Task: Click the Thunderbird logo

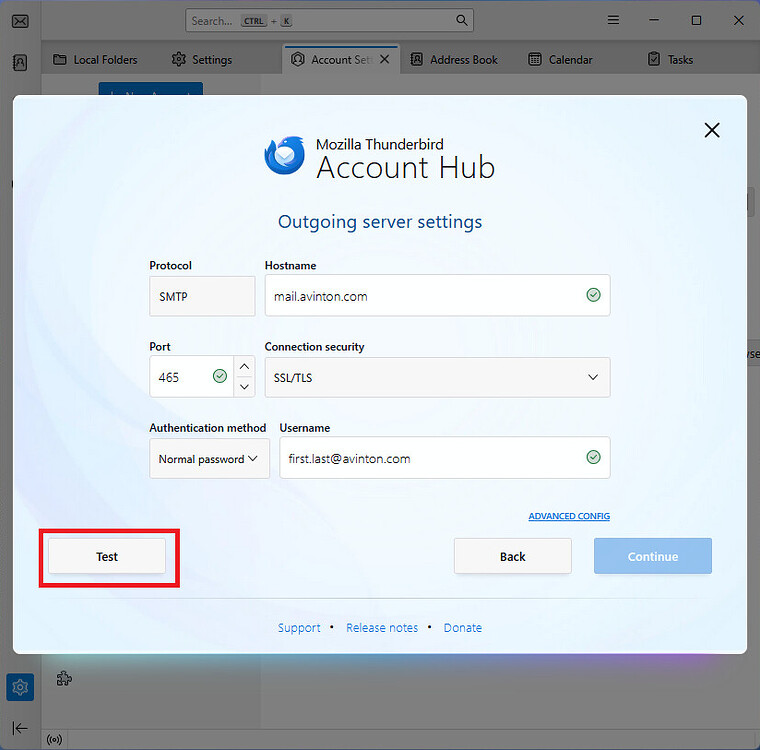Action: coord(285,155)
